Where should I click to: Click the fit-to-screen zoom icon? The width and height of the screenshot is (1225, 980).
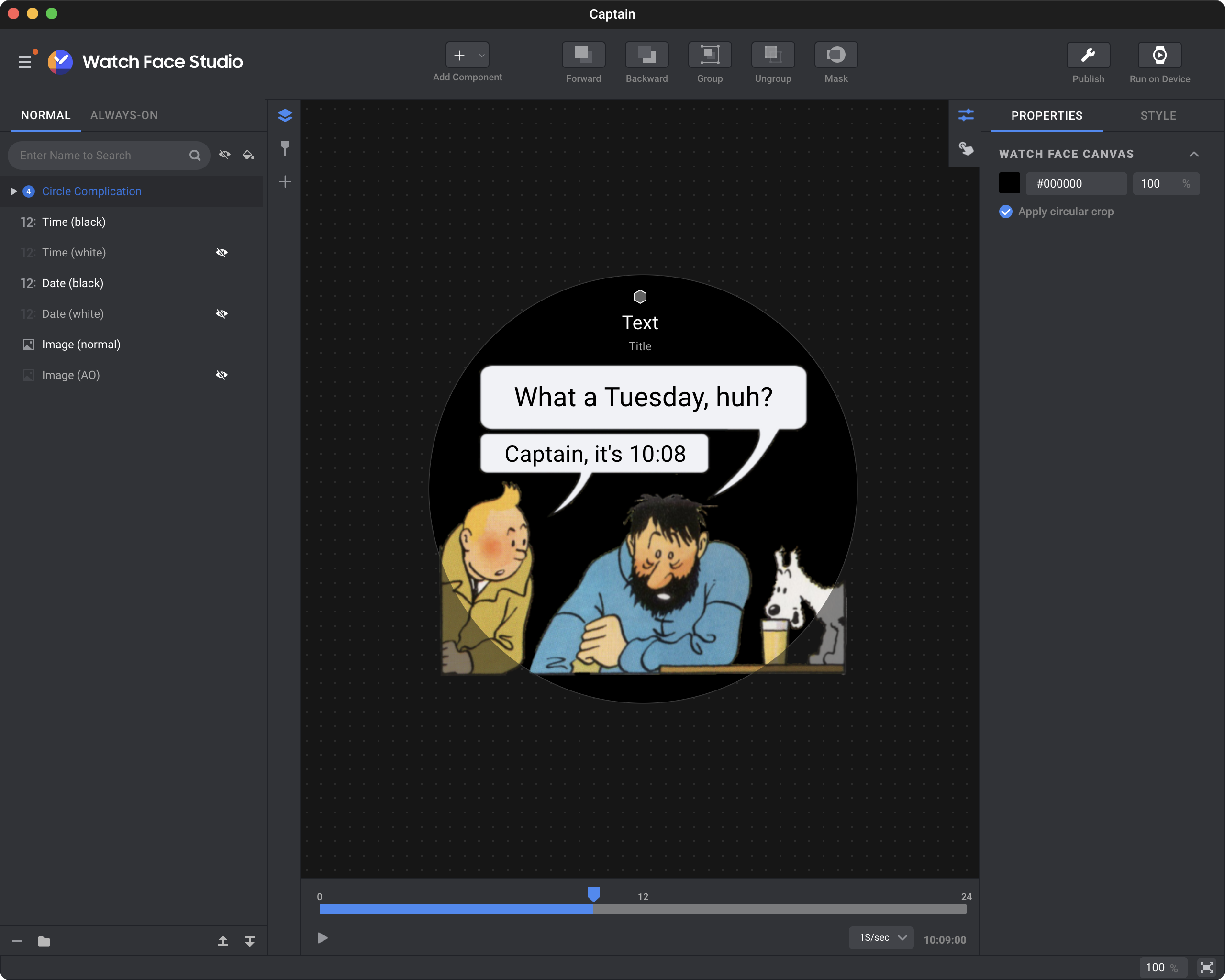(x=1206, y=967)
